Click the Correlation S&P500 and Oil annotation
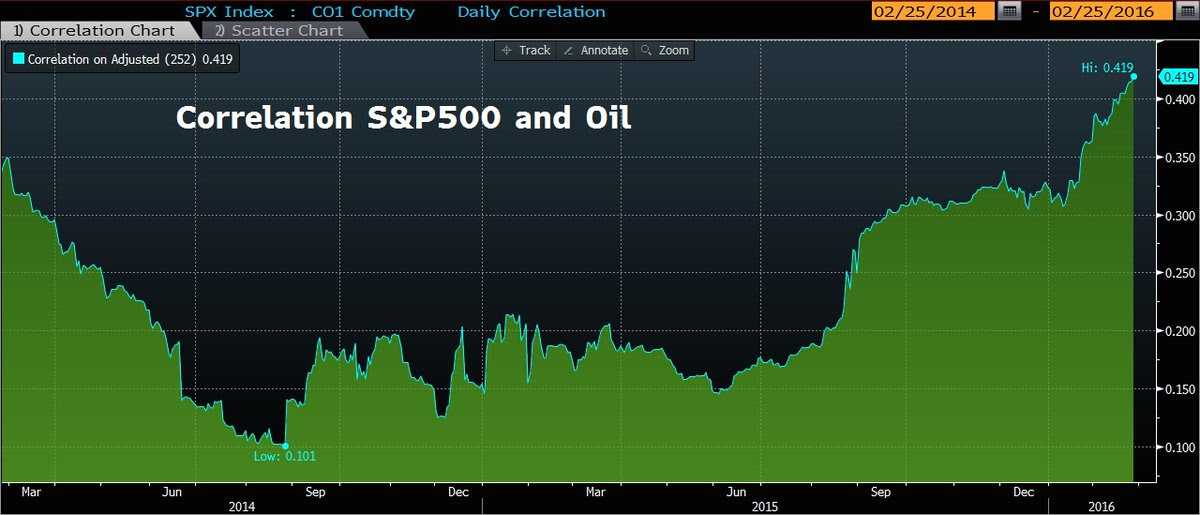The height and width of the screenshot is (515, 1200). (x=403, y=118)
